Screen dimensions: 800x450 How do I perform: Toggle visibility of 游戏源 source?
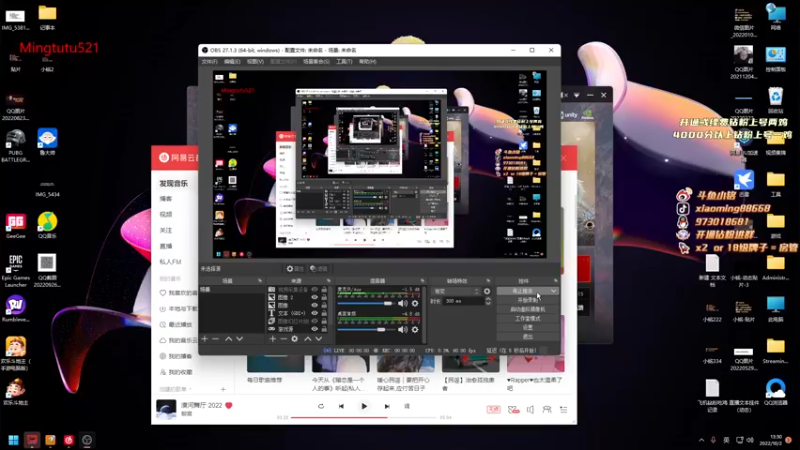coord(315,329)
